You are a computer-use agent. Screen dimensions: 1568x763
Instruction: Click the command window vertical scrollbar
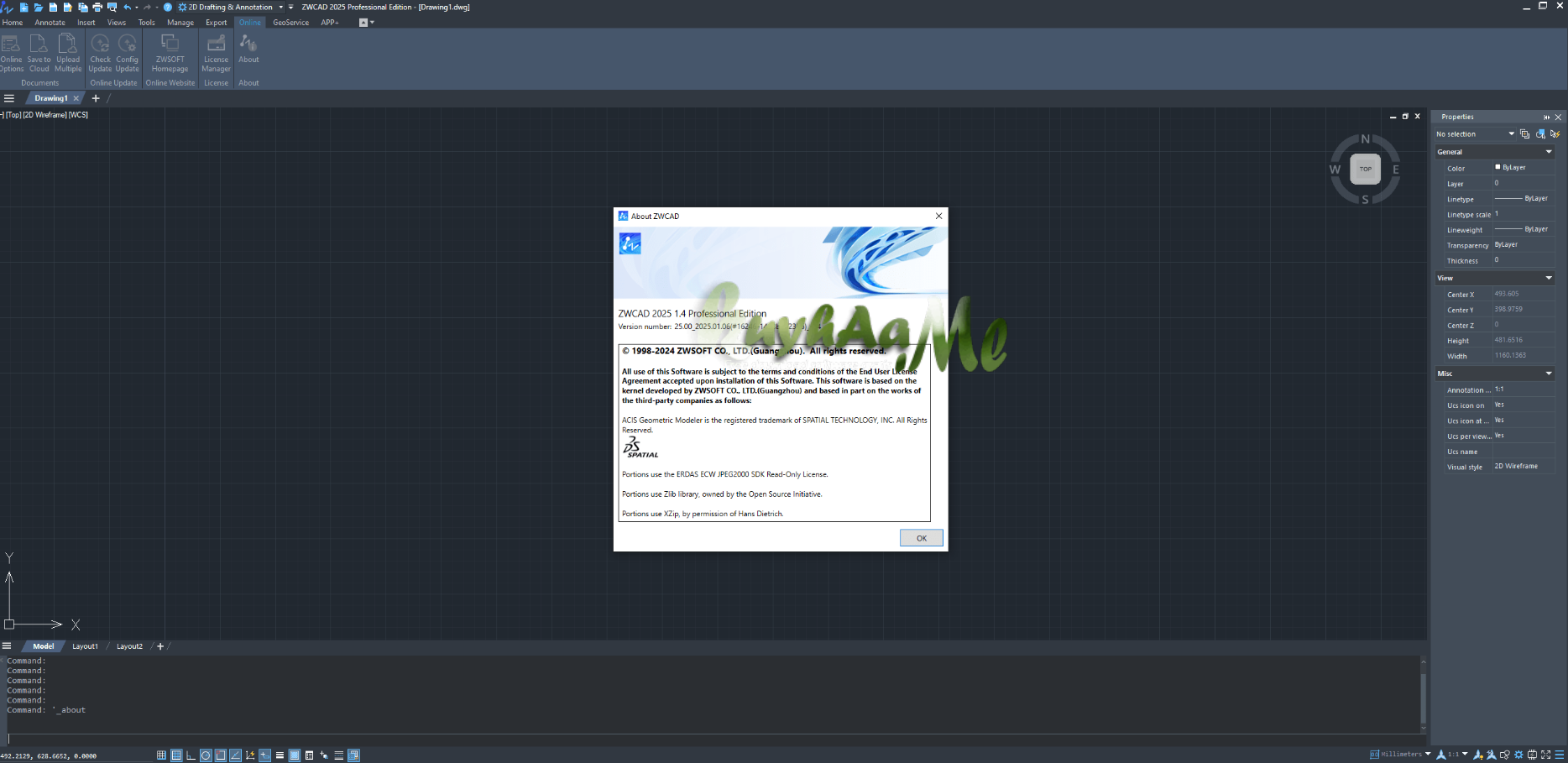(1423, 695)
